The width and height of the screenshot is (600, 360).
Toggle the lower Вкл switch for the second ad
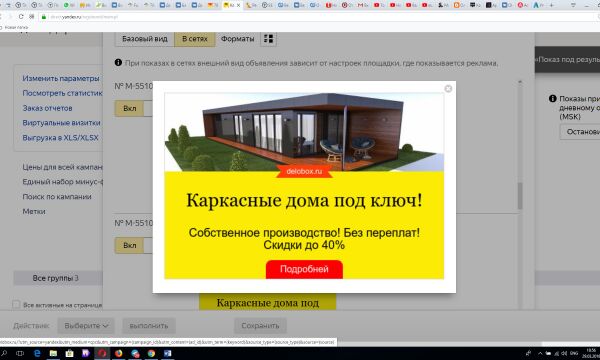(130, 246)
